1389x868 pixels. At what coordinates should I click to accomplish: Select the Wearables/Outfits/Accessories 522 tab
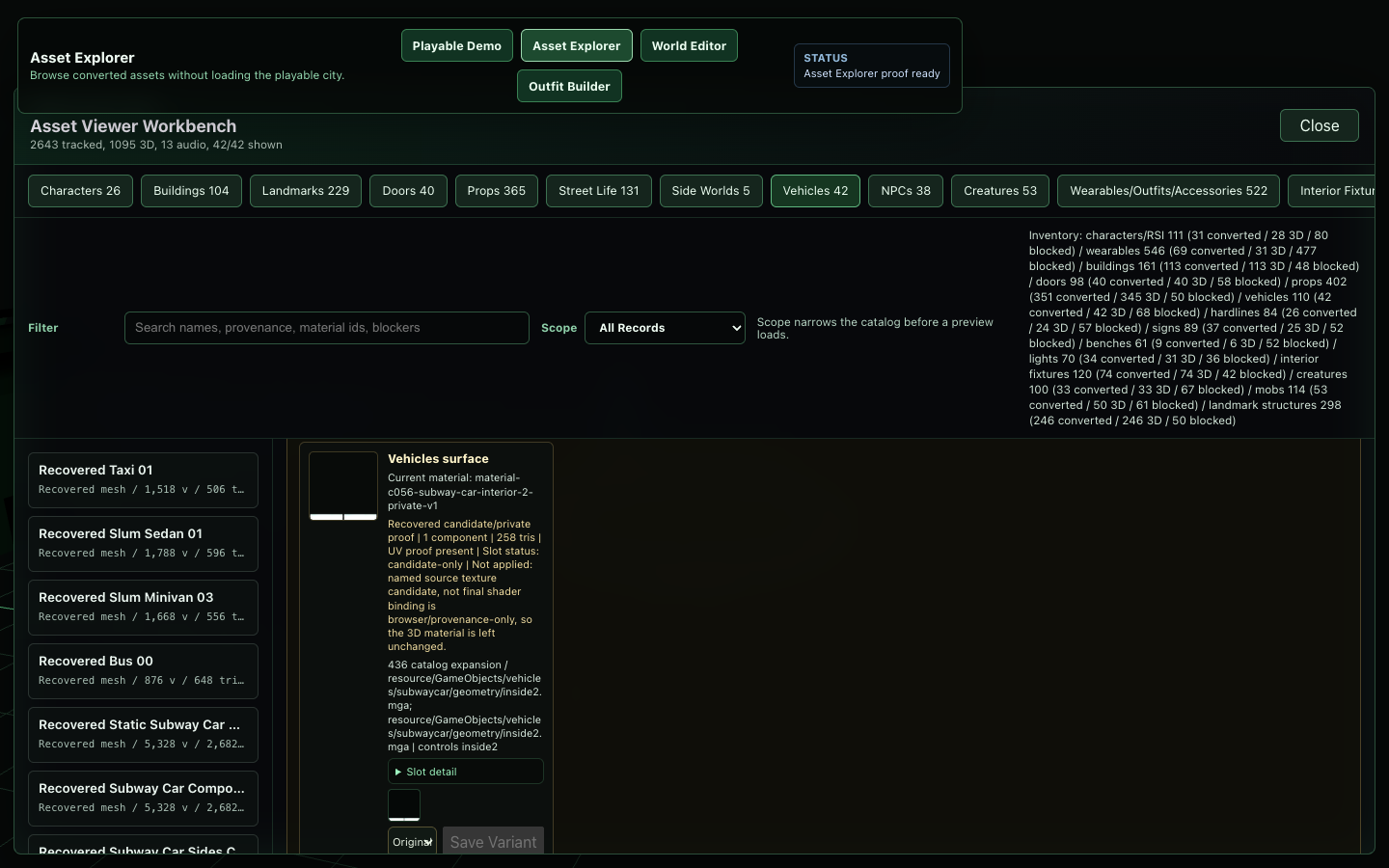(1168, 191)
